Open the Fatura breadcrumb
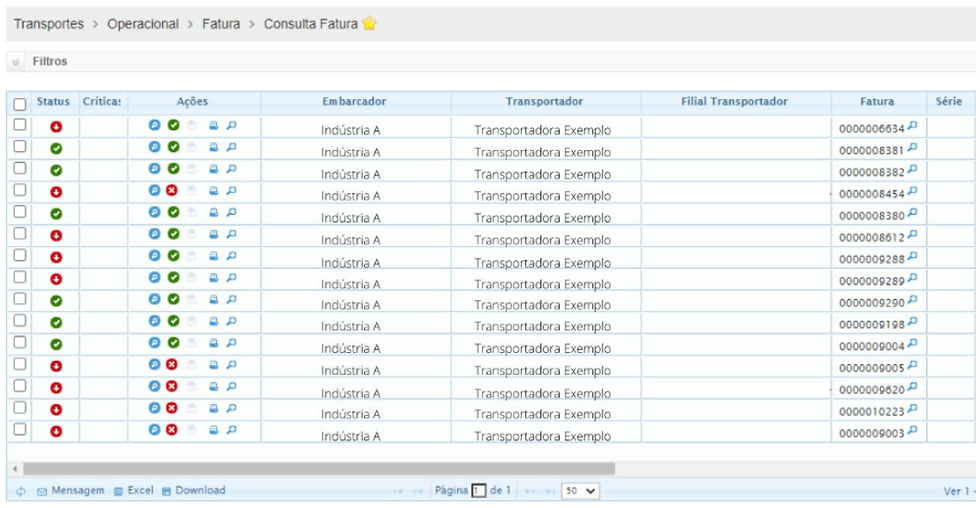Viewport: 980px width, 508px height. 221,24
